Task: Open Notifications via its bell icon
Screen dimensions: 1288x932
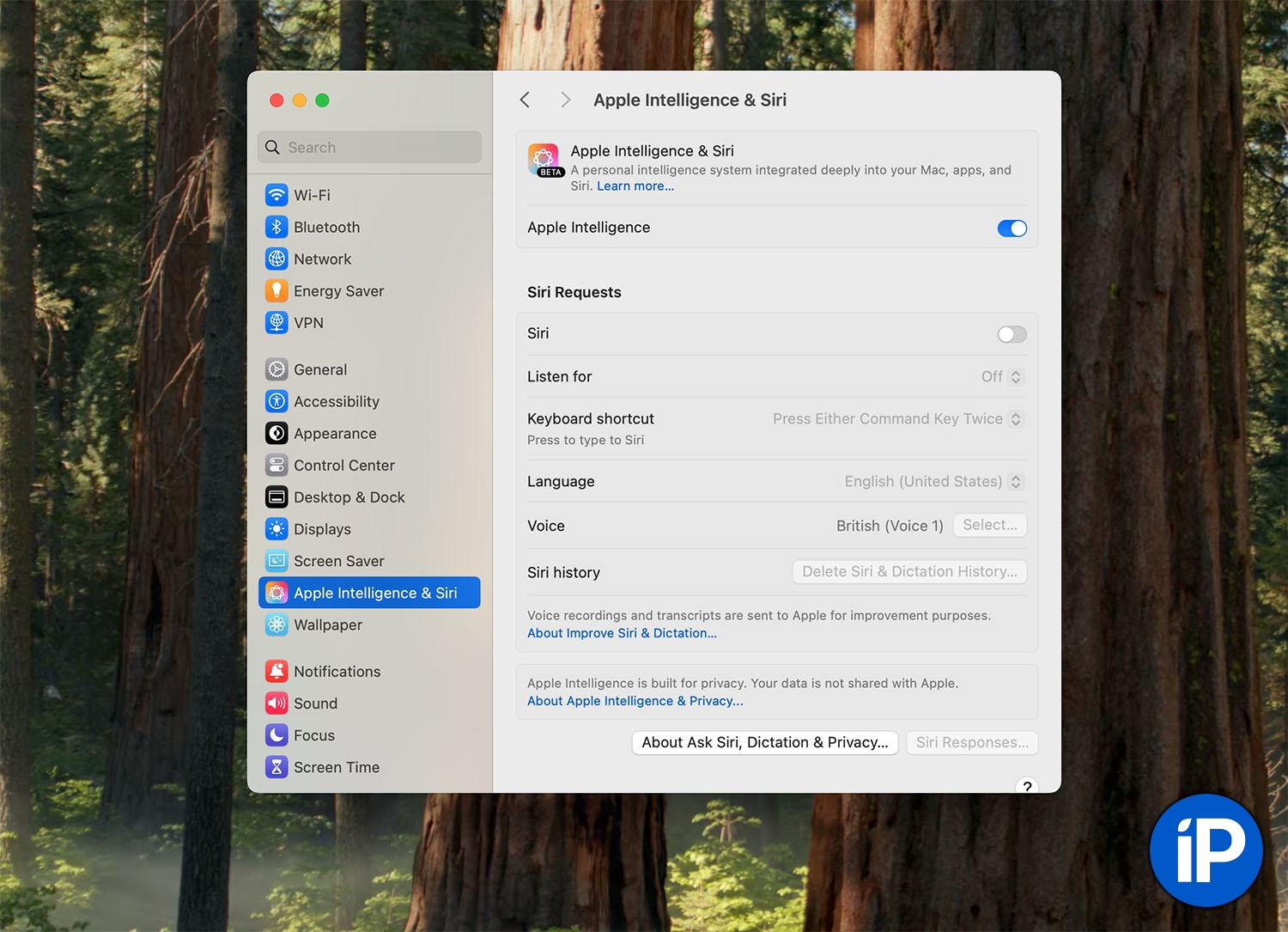Action: pos(276,672)
